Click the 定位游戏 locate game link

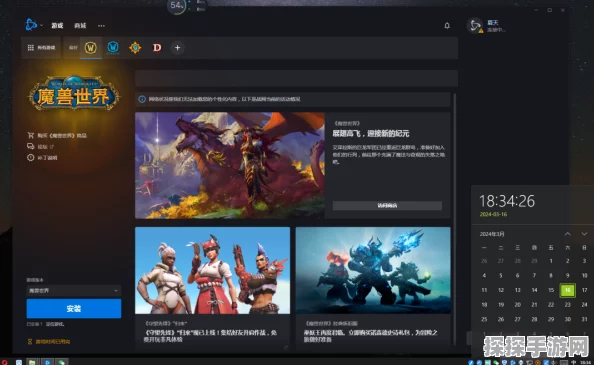click(x=55, y=324)
